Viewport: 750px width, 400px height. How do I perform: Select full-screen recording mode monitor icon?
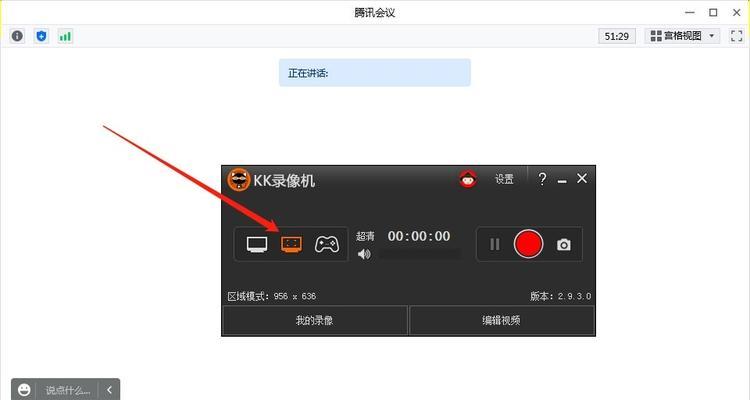pyautogui.click(x=257, y=244)
